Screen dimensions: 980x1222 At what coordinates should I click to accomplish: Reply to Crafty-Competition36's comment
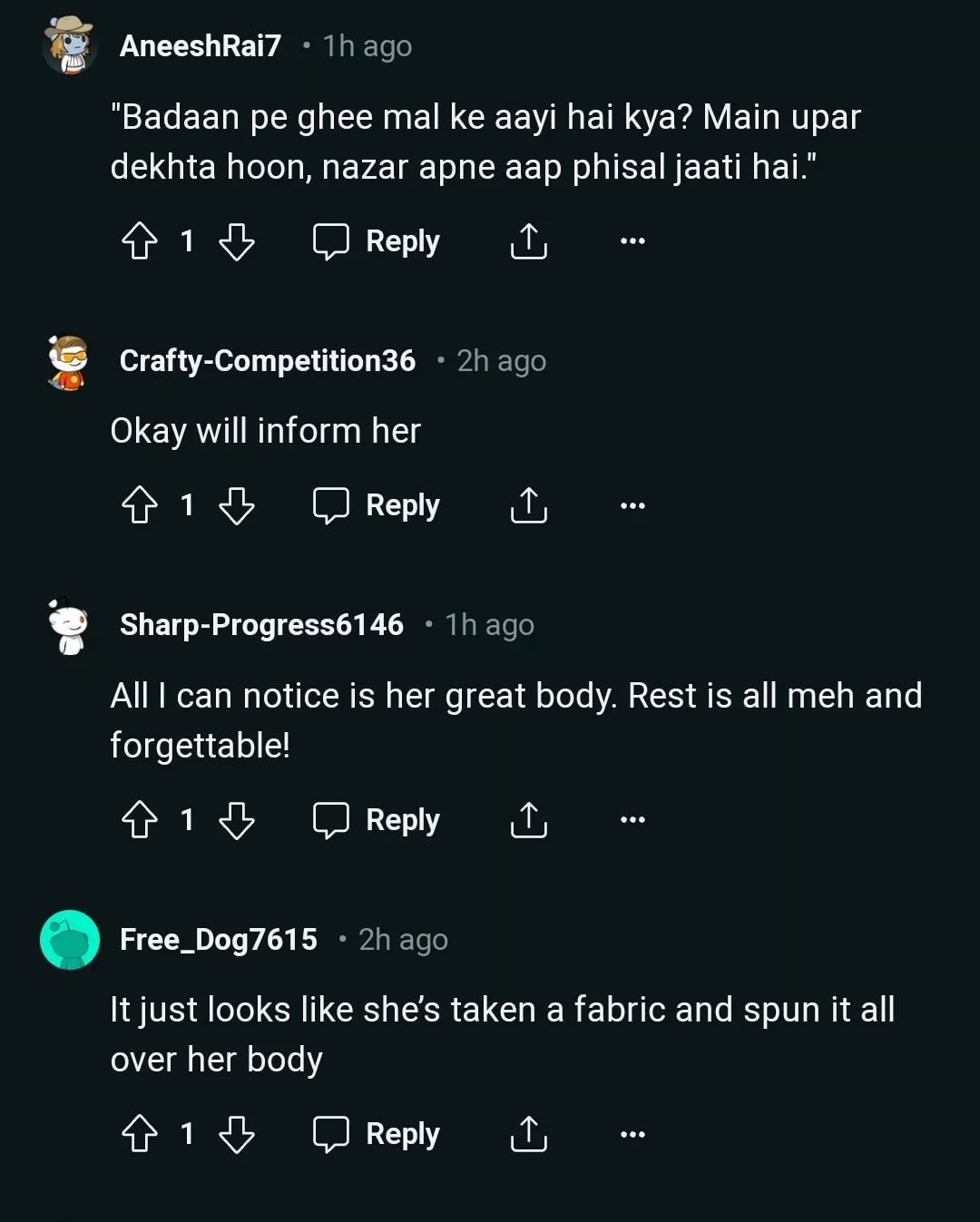click(377, 505)
